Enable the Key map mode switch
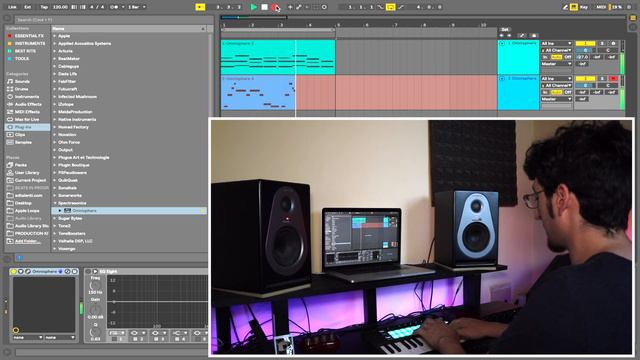The width and height of the screenshot is (640, 360). click(584, 7)
